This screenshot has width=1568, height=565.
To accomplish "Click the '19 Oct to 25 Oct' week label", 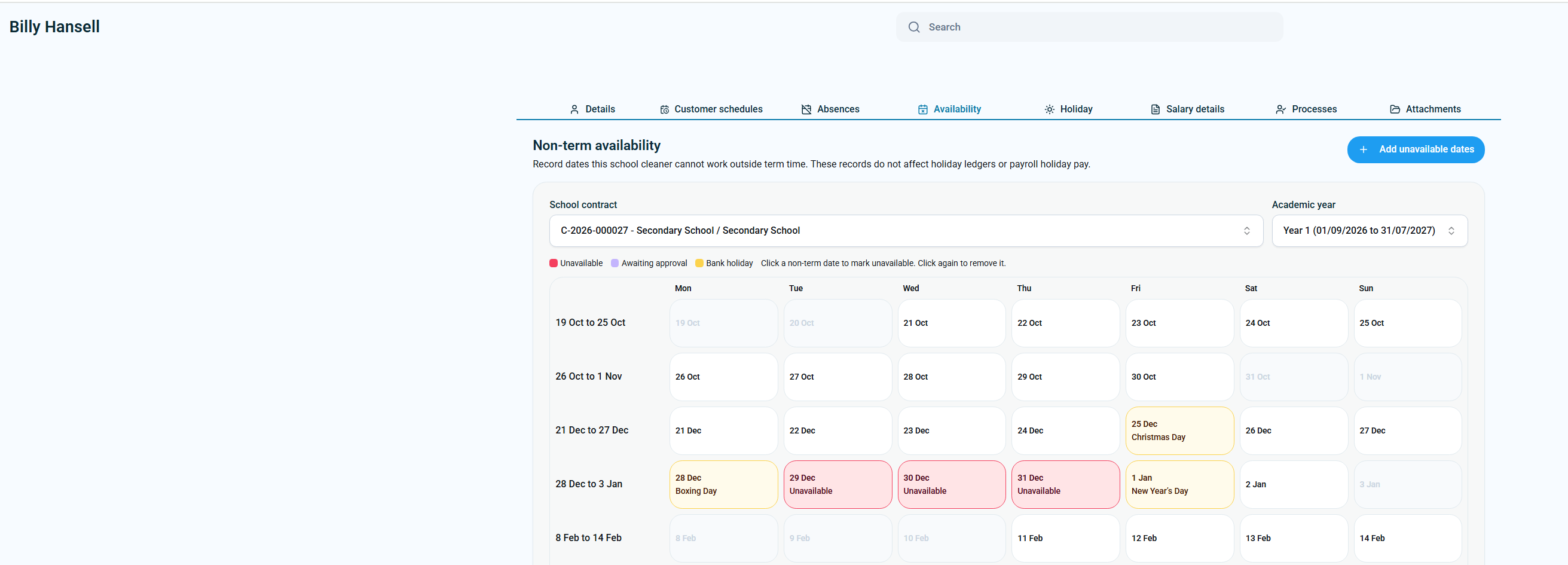I will (591, 323).
